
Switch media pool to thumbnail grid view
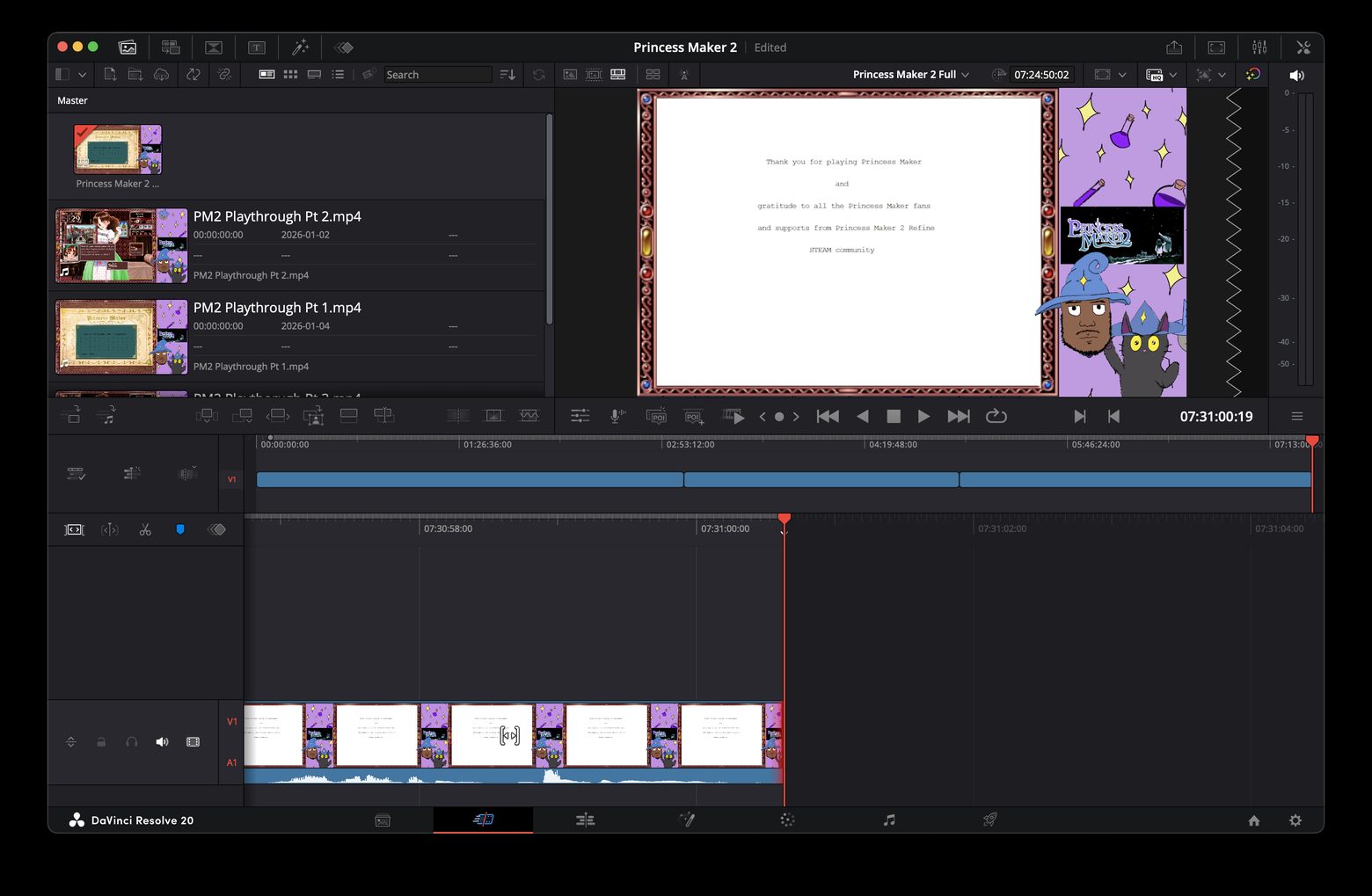(290, 75)
